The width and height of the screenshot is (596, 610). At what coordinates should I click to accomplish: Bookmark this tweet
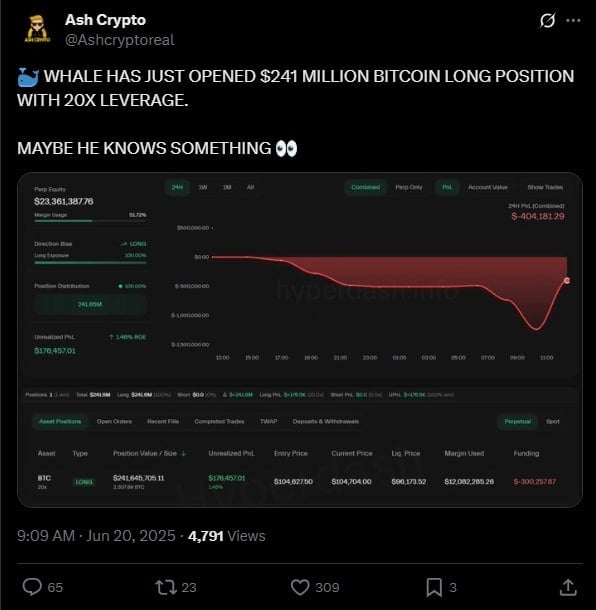pyautogui.click(x=434, y=587)
